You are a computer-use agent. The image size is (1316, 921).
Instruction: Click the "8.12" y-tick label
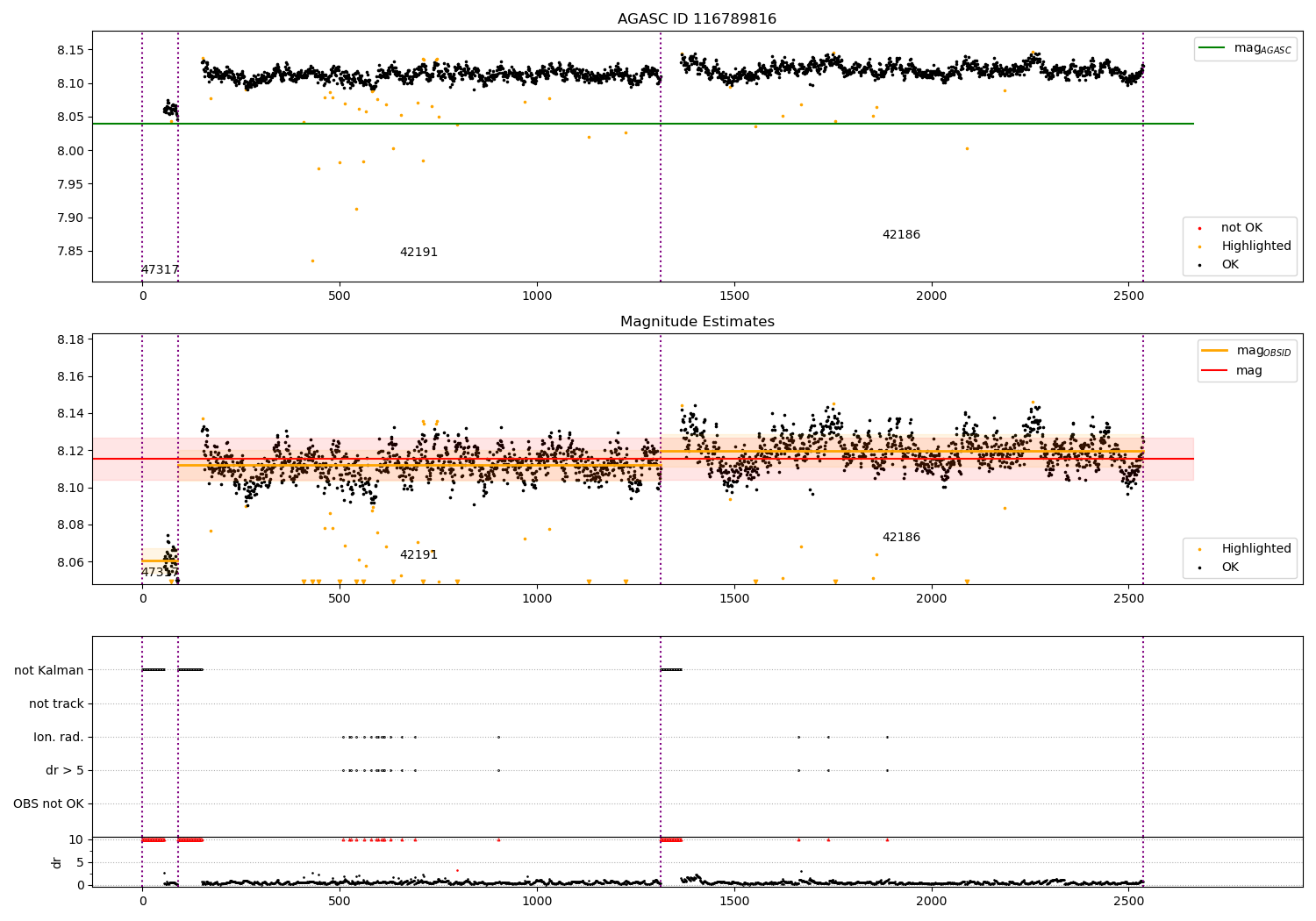(70, 451)
